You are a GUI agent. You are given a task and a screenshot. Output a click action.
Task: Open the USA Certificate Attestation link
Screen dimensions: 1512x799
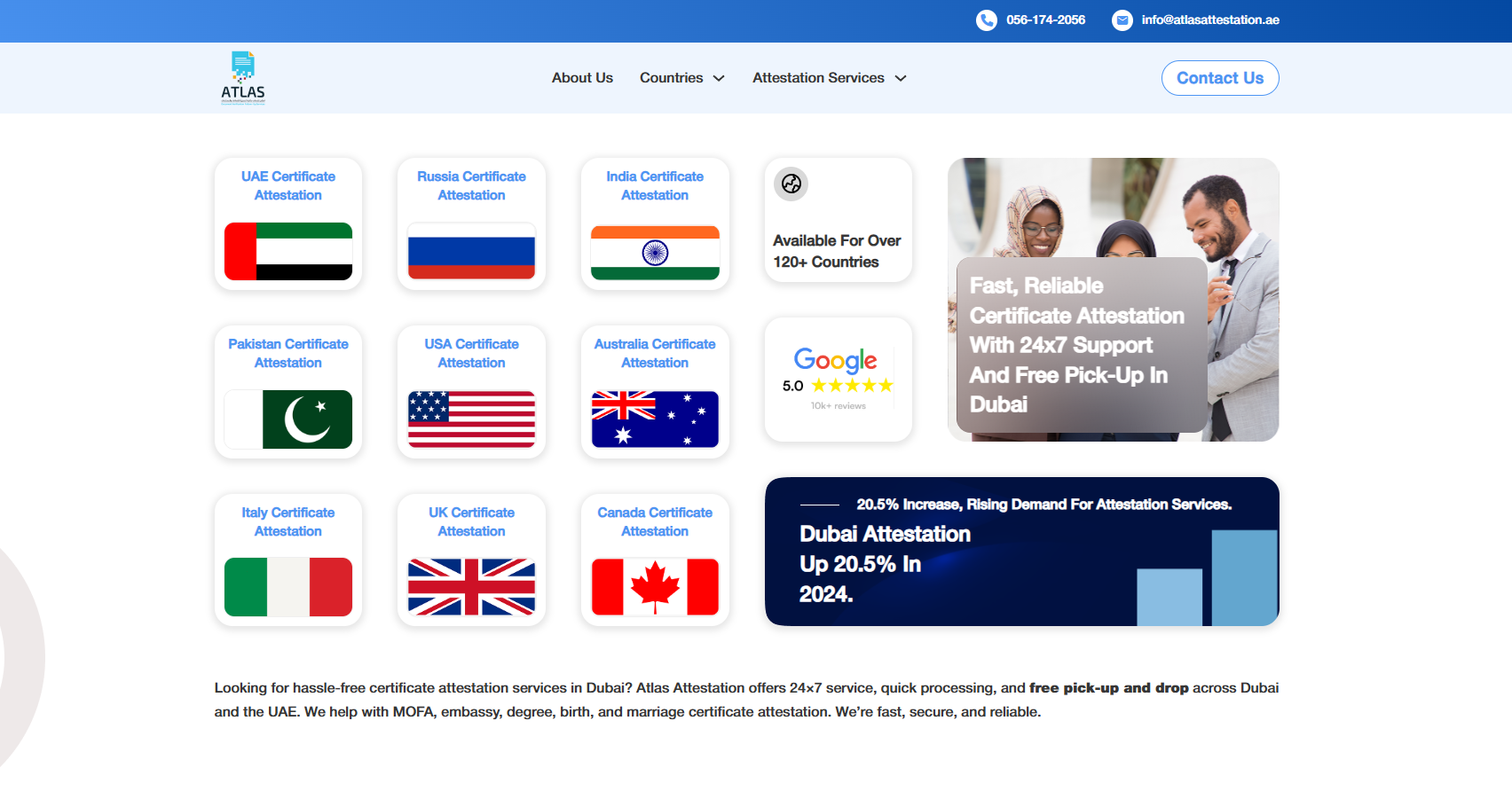tap(471, 353)
